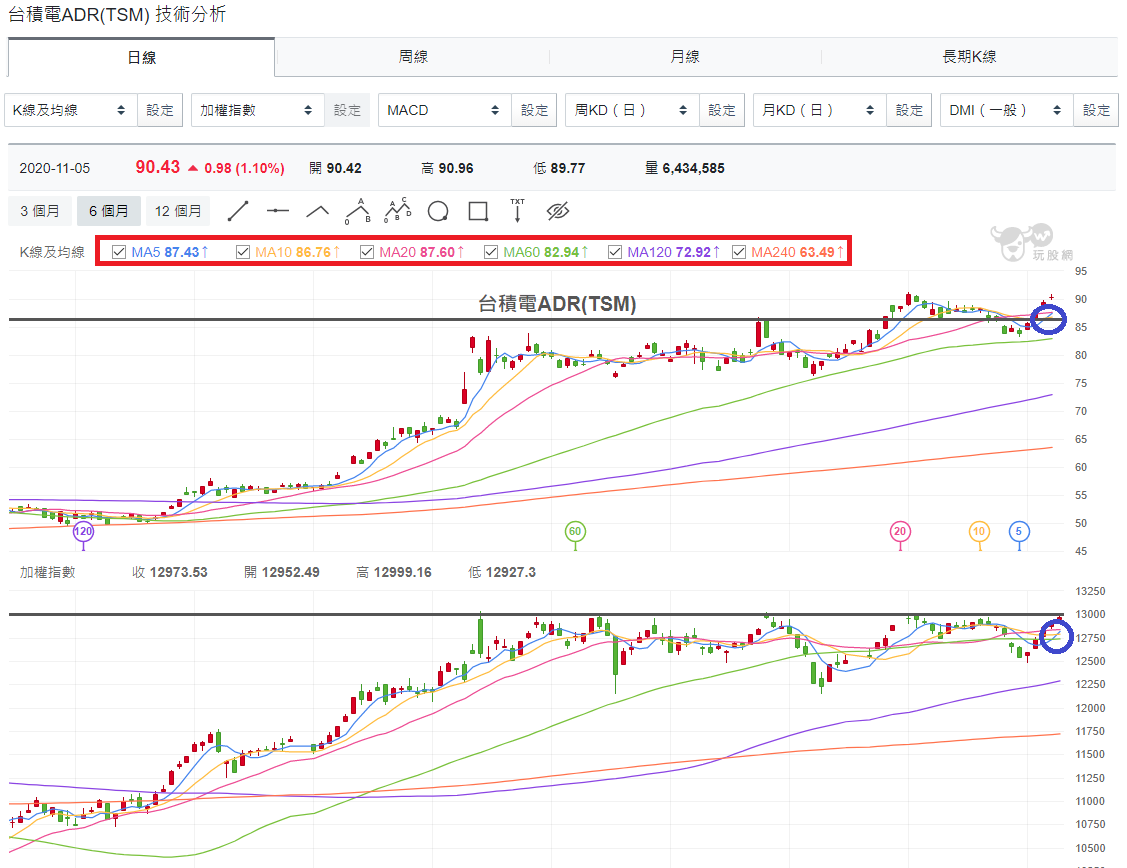The height and width of the screenshot is (868, 1127).
Task: Open 設定 for DMI (一般)
Action: tap(1096, 110)
